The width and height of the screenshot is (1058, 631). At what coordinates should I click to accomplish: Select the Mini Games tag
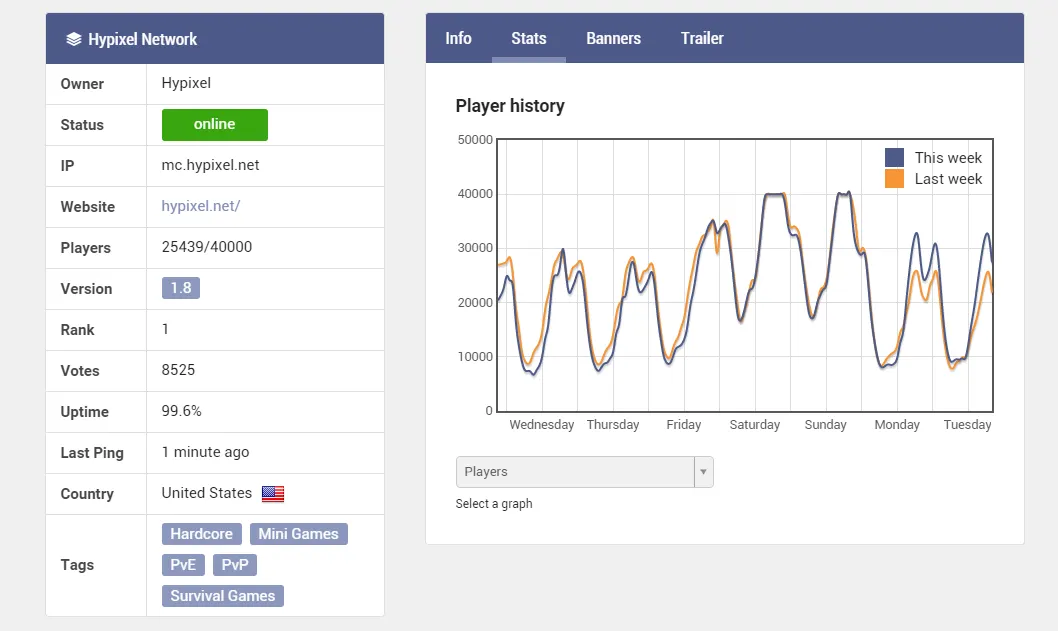click(x=298, y=534)
